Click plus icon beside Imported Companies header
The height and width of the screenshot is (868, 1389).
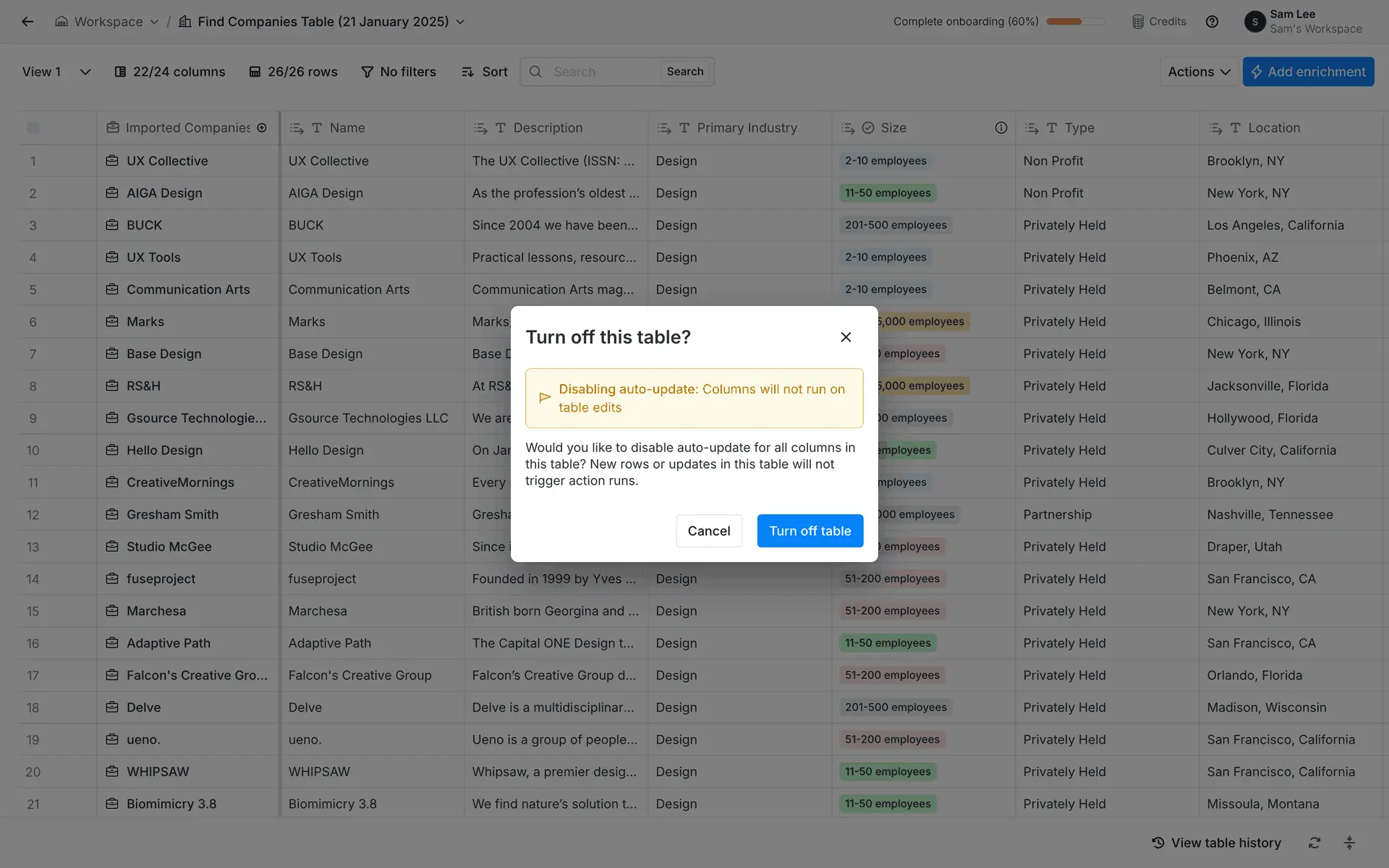[x=262, y=128]
